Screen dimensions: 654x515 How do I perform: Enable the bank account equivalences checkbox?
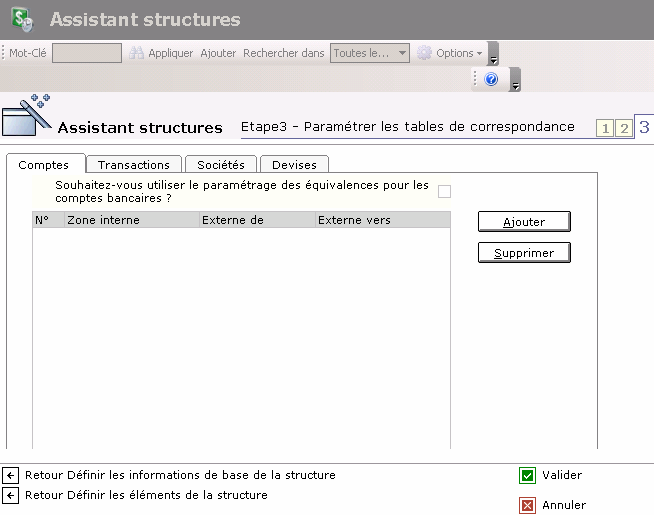(444, 192)
